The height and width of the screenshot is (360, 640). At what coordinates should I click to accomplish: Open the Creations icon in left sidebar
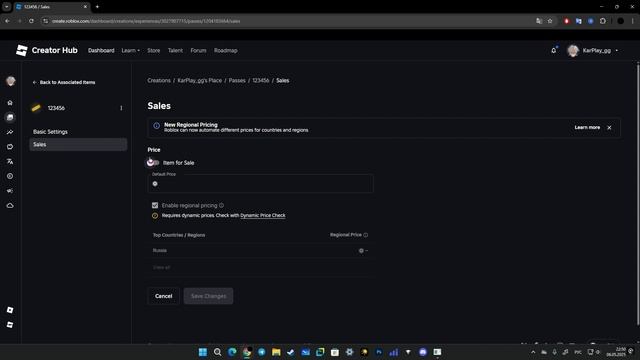[10, 118]
